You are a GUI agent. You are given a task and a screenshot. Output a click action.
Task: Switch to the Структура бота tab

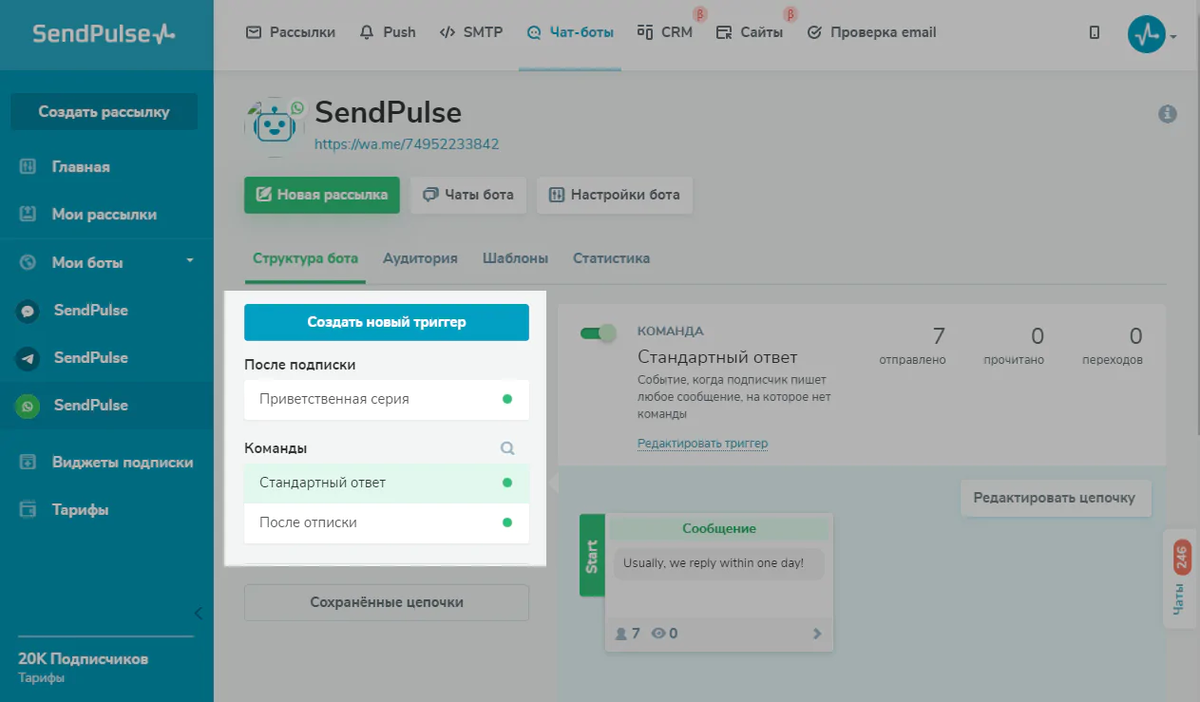point(305,258)
